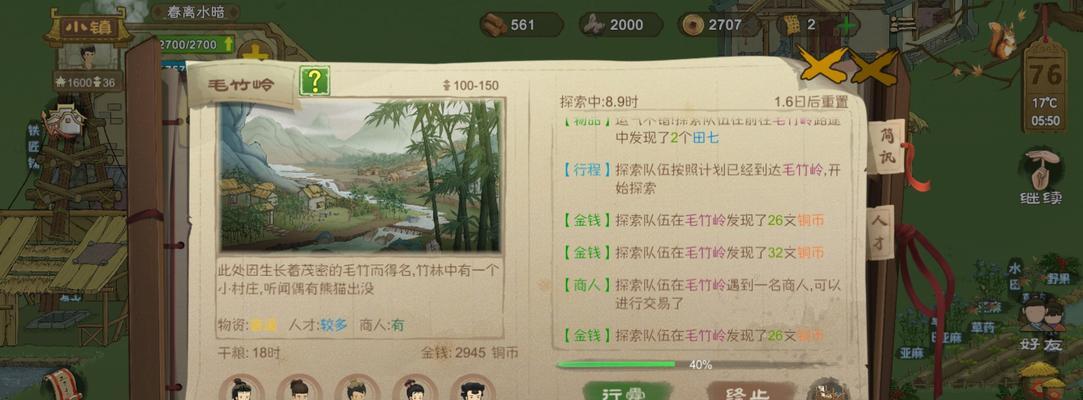Open the 好友 friends icon
Image resolution: width=1083 pixels, height=400 pixels.
1042,323
